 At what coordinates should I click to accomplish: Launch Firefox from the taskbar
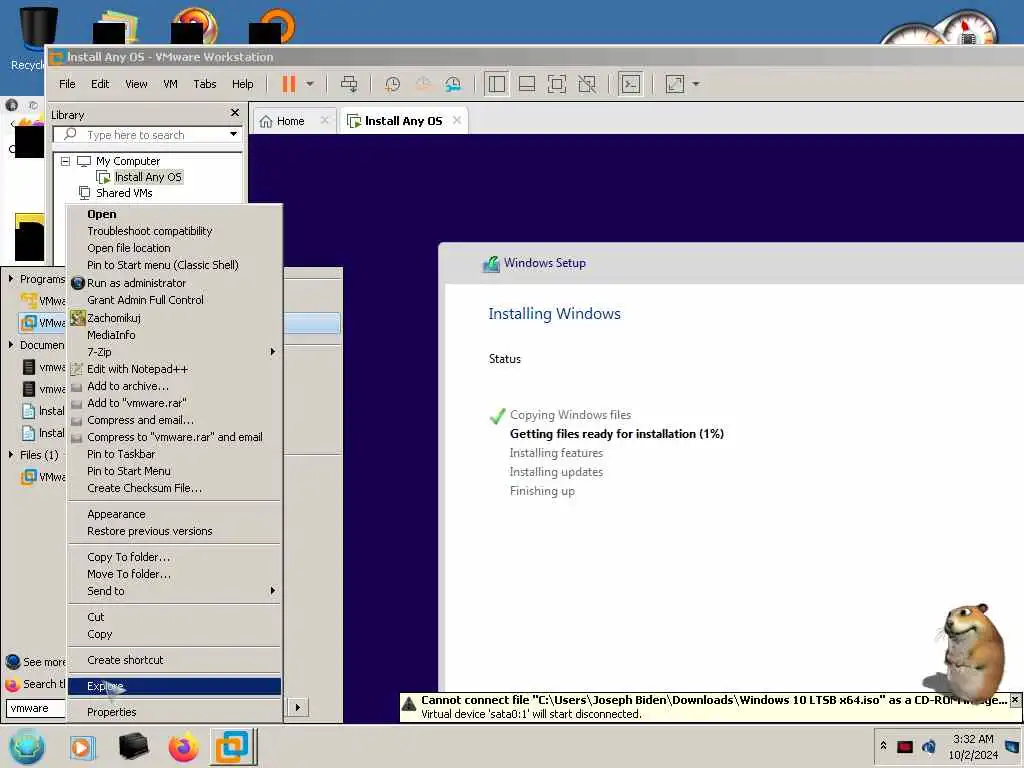tap(184, 746)
